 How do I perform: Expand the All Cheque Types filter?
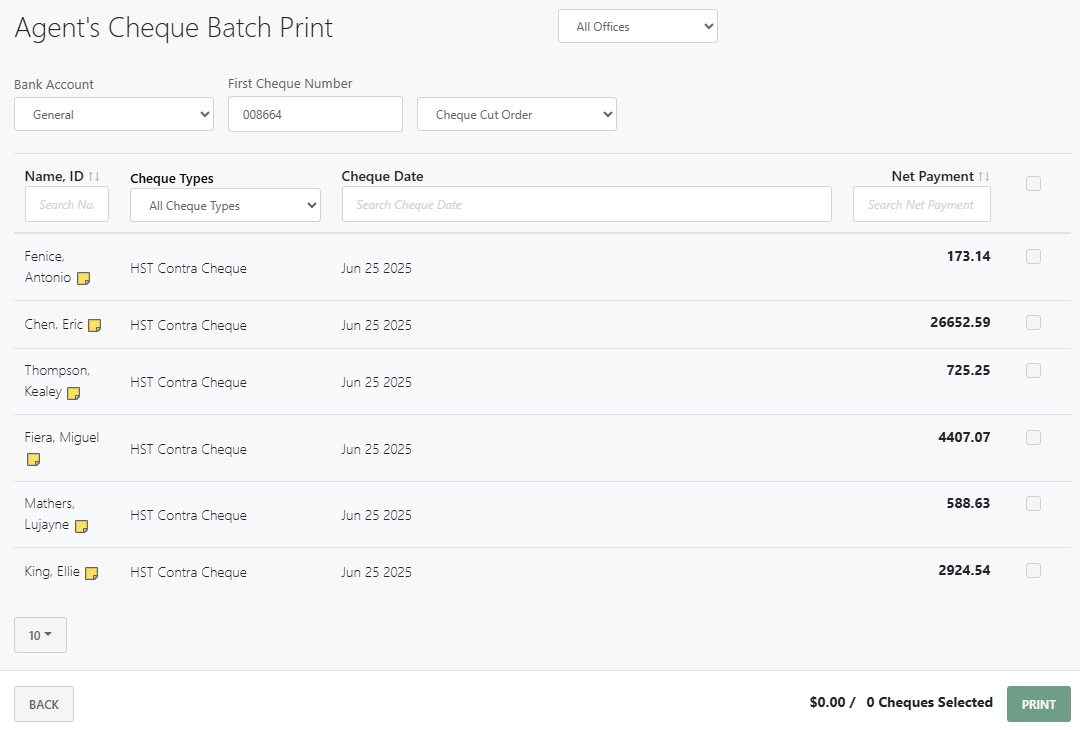(225, 205)
